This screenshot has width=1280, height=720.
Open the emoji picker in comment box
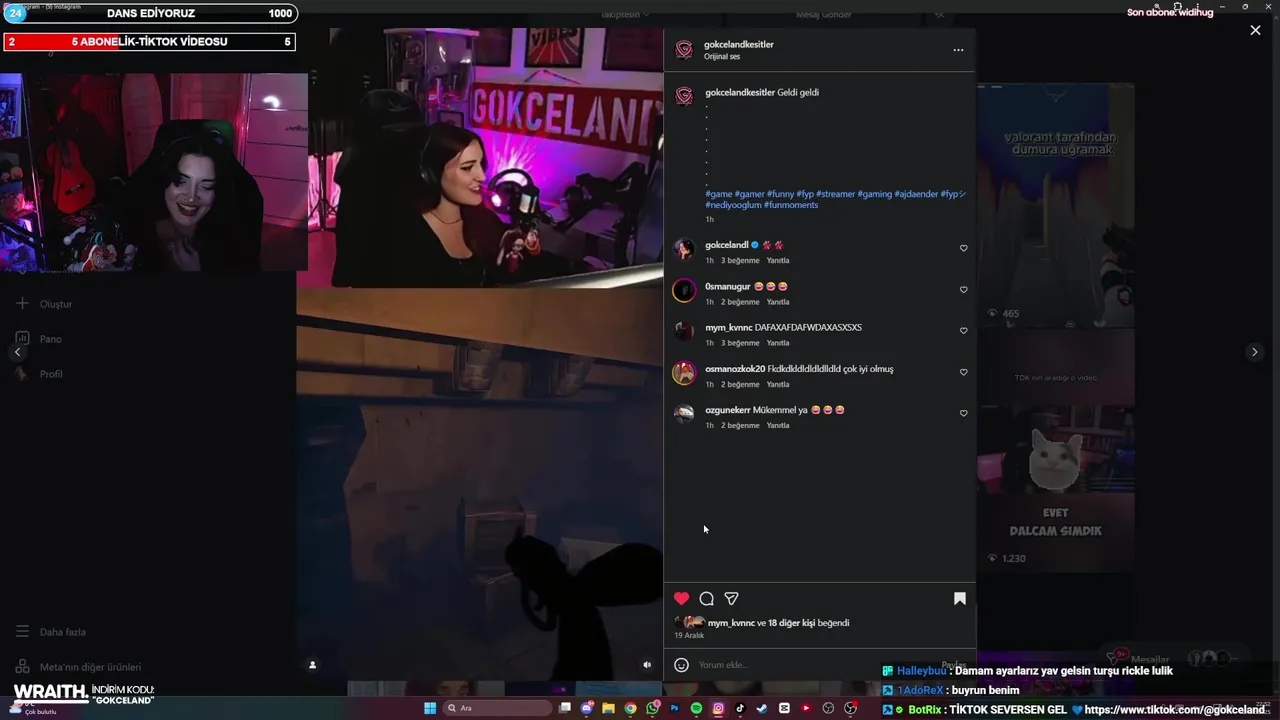(681, 665)
